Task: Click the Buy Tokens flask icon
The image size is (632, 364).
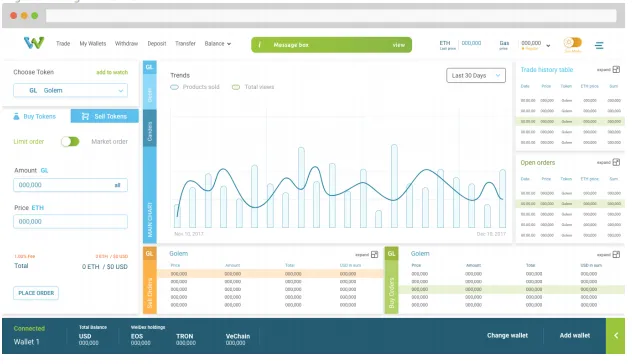Action: pos(16,116)
